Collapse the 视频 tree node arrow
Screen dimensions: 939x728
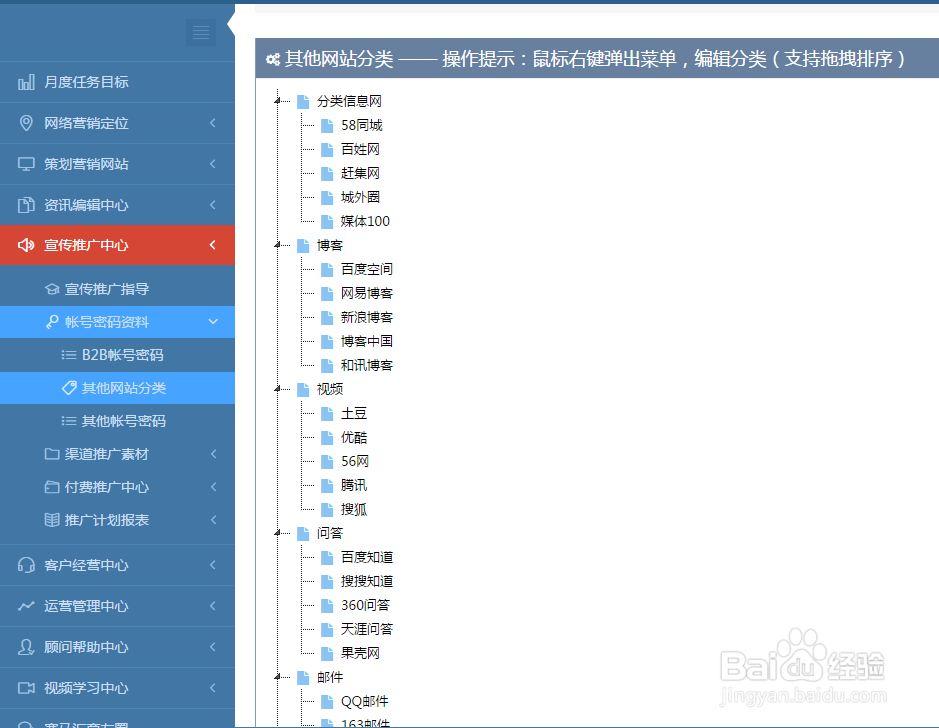click(x=277, y=389)
